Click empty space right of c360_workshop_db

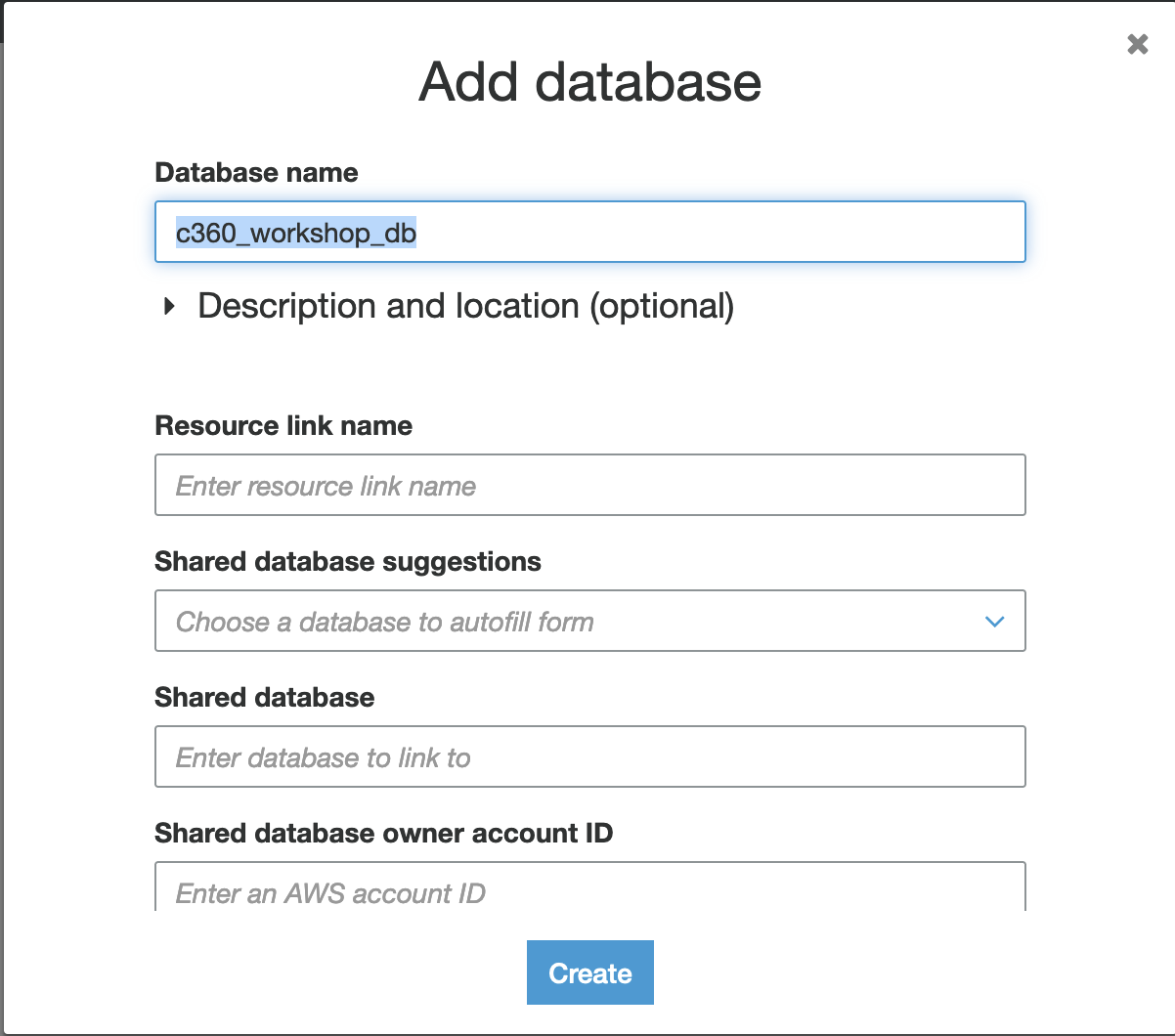723,234
